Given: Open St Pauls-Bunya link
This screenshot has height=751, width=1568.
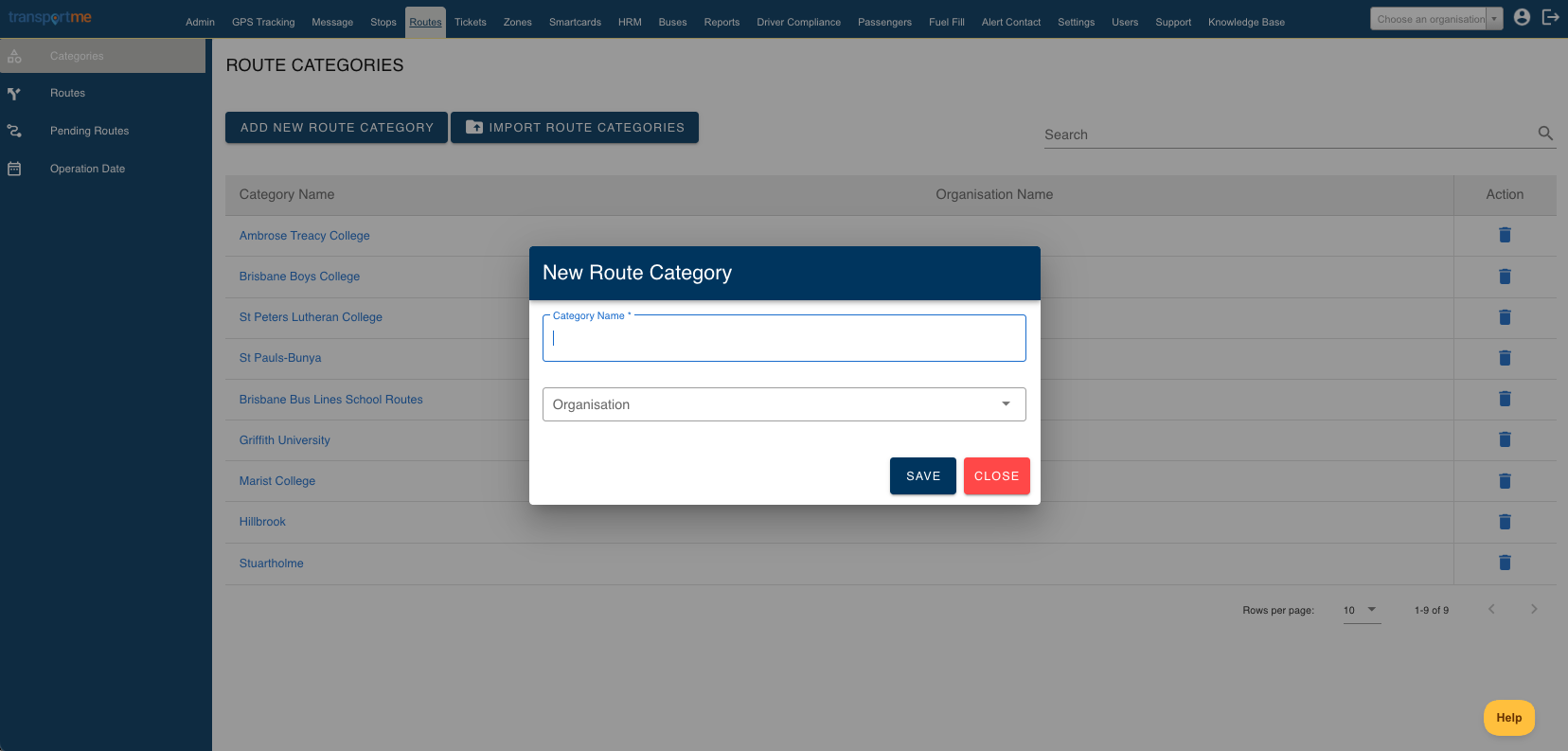Looking at the screenshot, I should [x=280, y=358].
